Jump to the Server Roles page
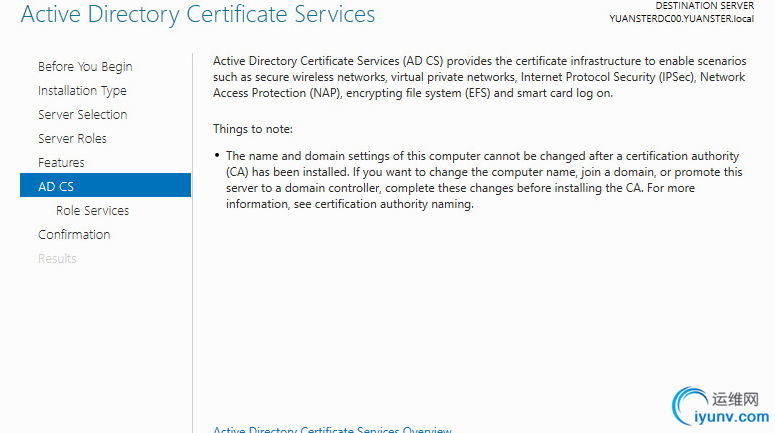 72,139
